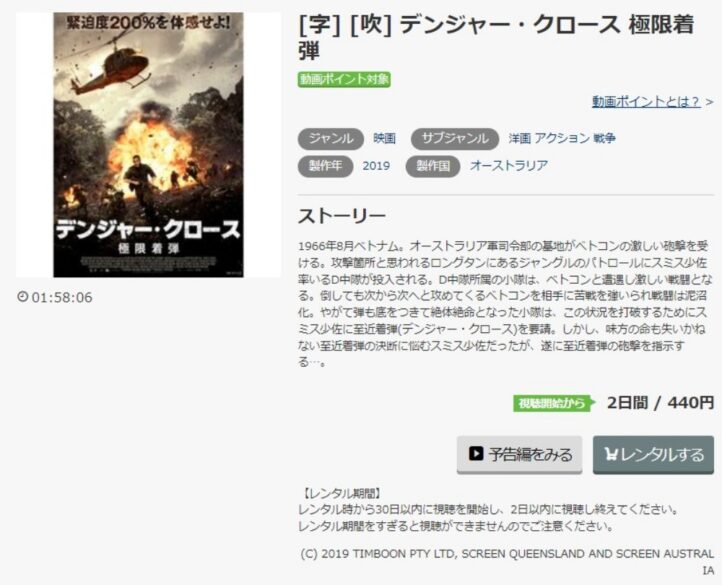Click the 視聴開始から green price label
Image resolution: width=722 pixels, height=585 pixels.
point(554,403)
